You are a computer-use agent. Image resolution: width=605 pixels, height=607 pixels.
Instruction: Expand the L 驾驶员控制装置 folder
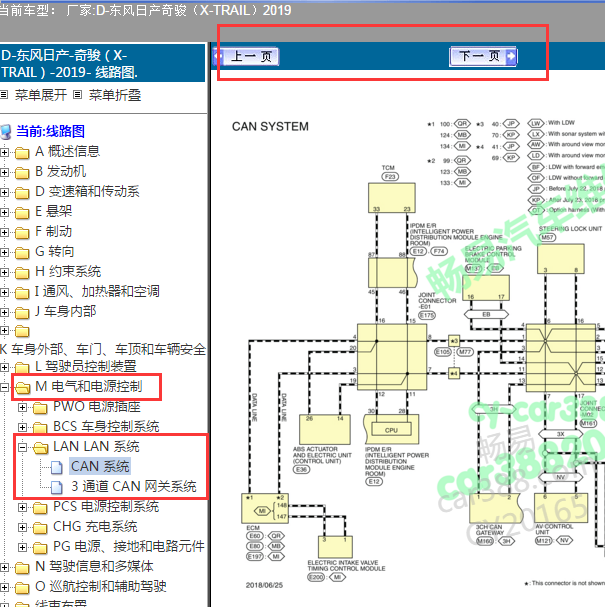(4, 367)
